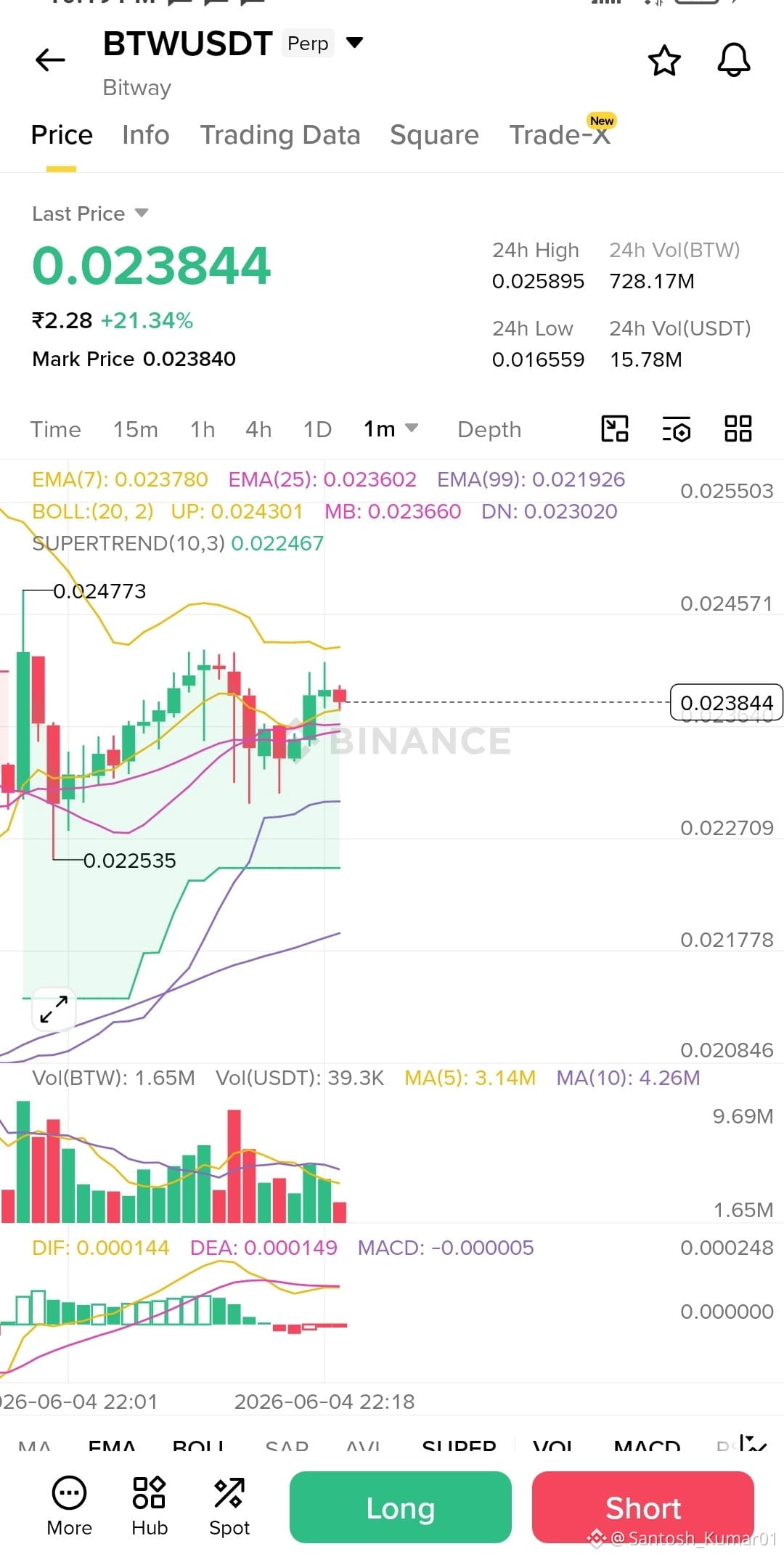Tap the MACD: -0.000005 legend

coord(446,1248)
